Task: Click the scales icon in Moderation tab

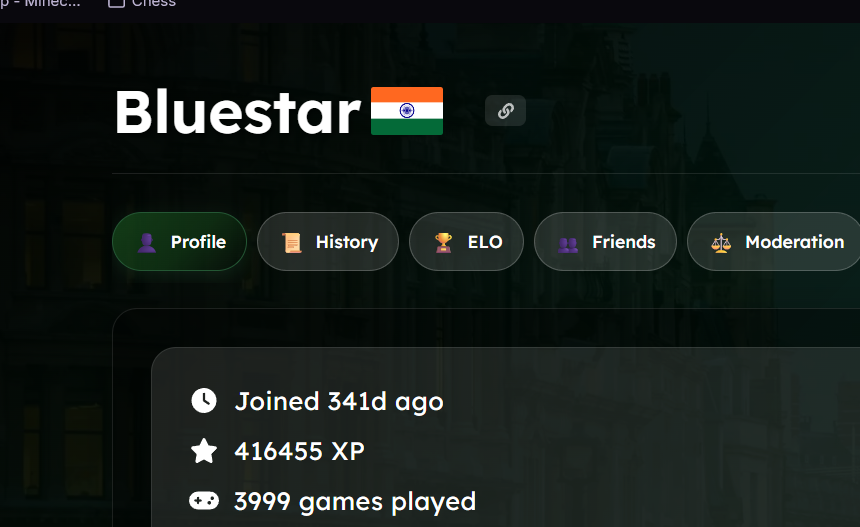Action: tap(721, 242)
